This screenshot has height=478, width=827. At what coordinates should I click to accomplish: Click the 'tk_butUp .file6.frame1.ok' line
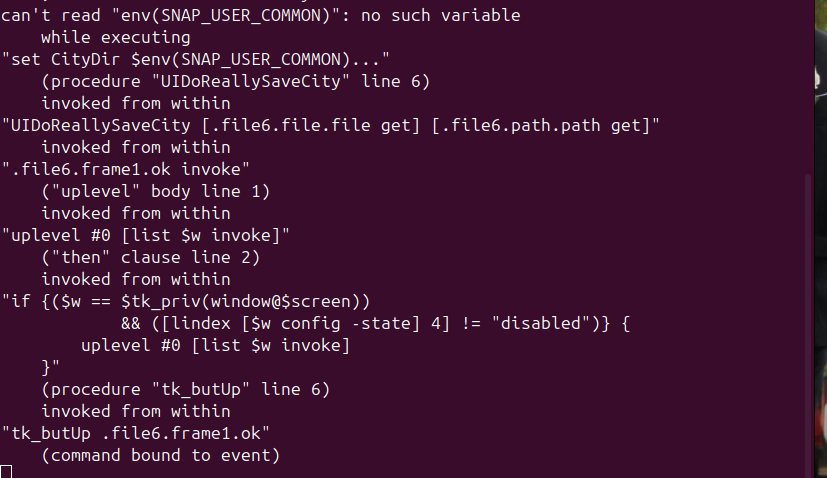(135, 432)
